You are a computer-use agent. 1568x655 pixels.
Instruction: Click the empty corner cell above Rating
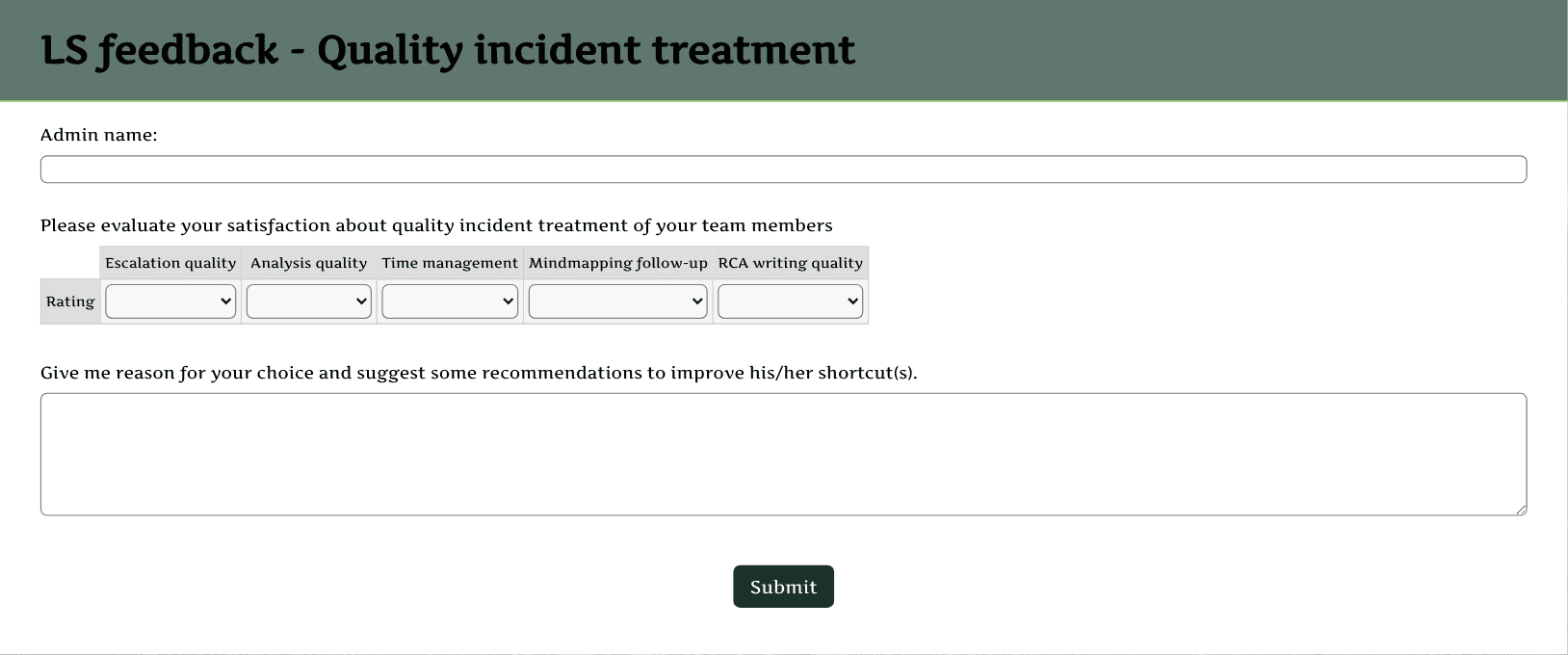tap(70, 263)
